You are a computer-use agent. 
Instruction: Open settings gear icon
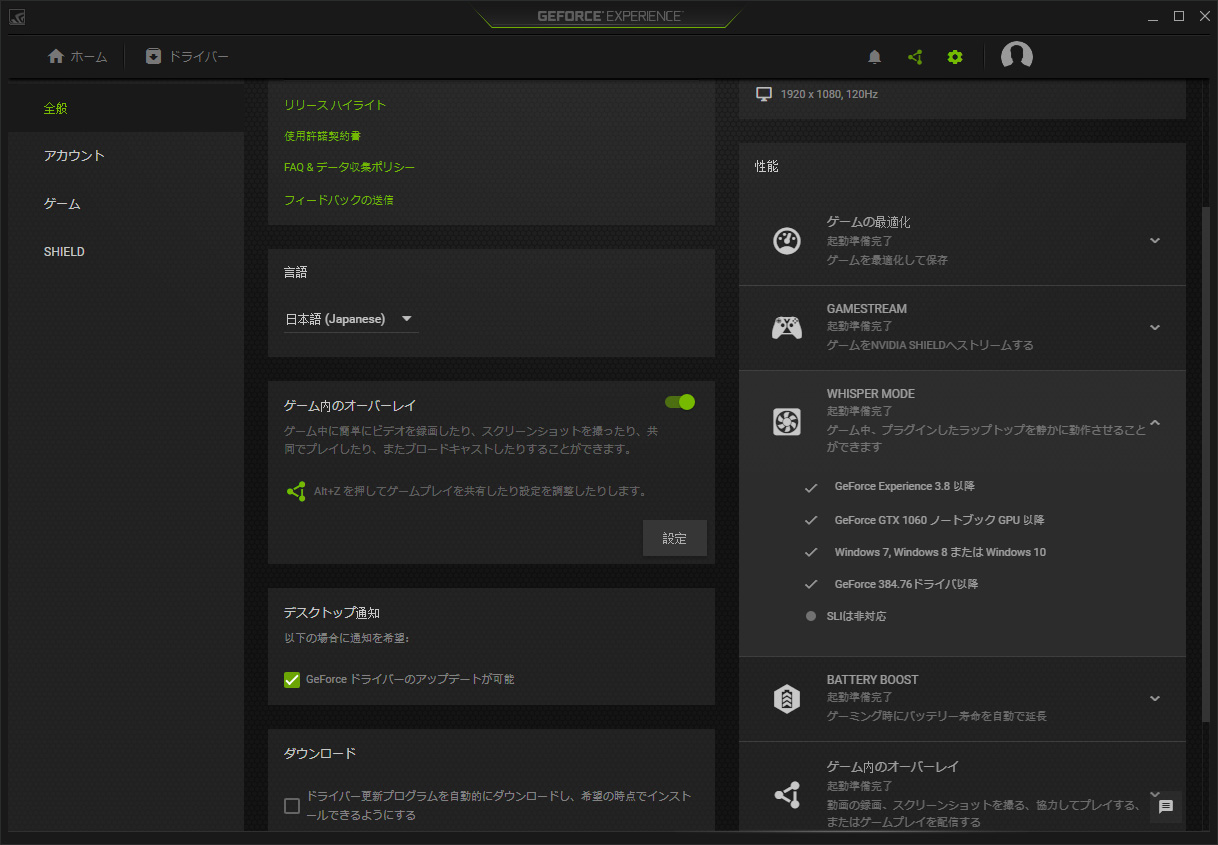[955, 57]
